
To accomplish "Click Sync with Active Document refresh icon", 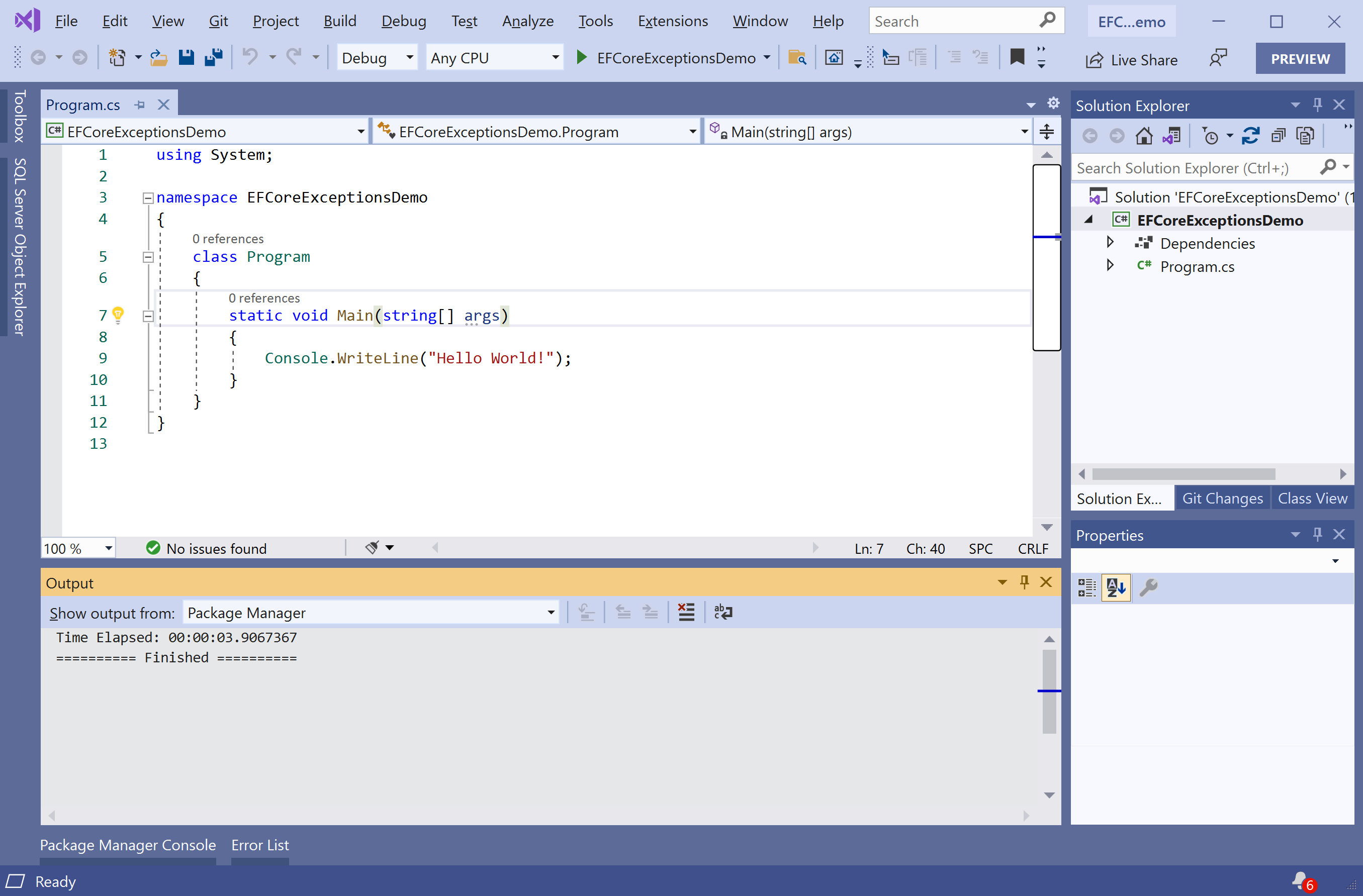I will pos(1250,136).
